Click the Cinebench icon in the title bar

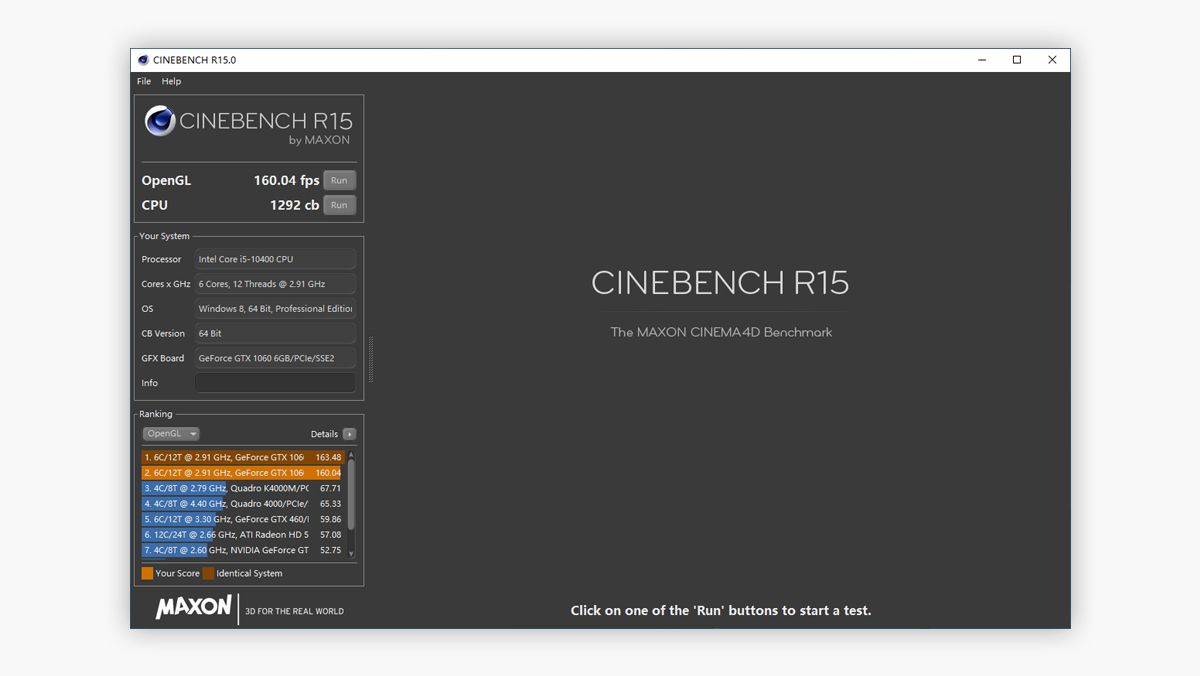[x=143, y=60]
